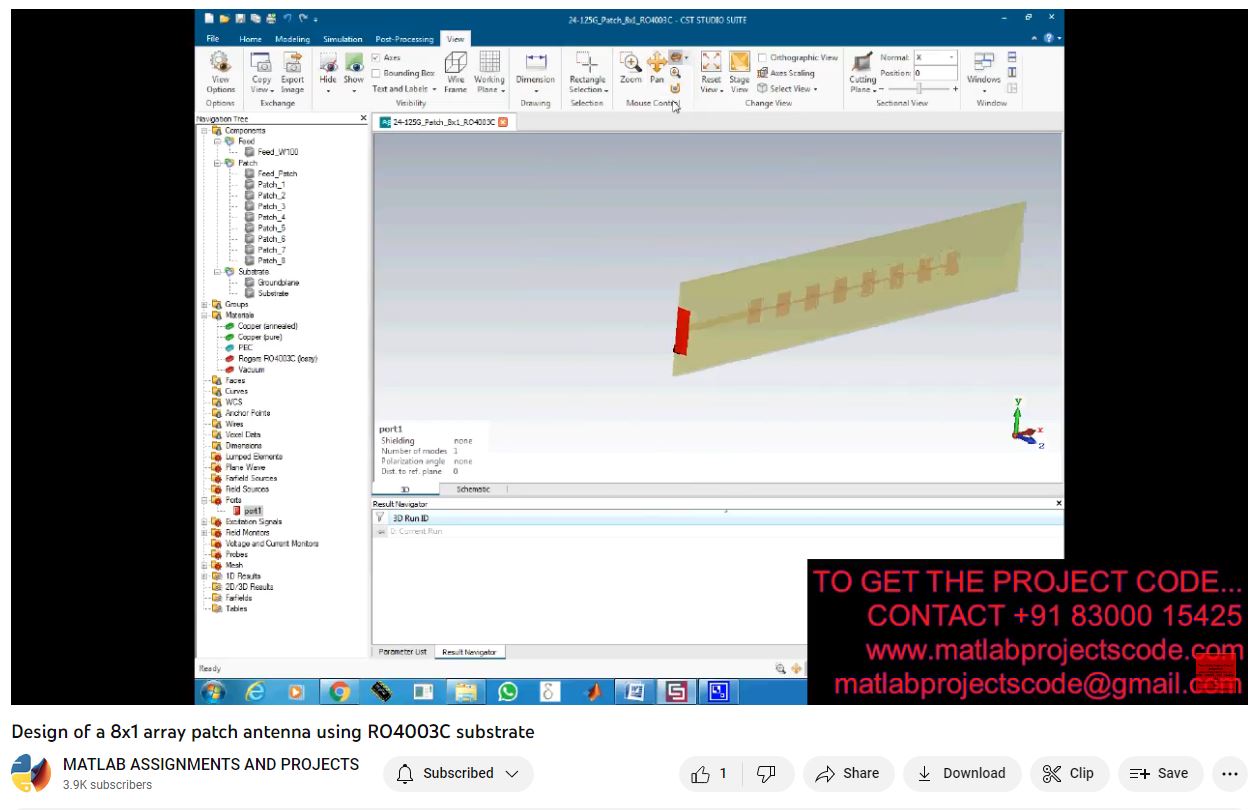Open MATLAB from the taskbar

(x=593, y=691)
